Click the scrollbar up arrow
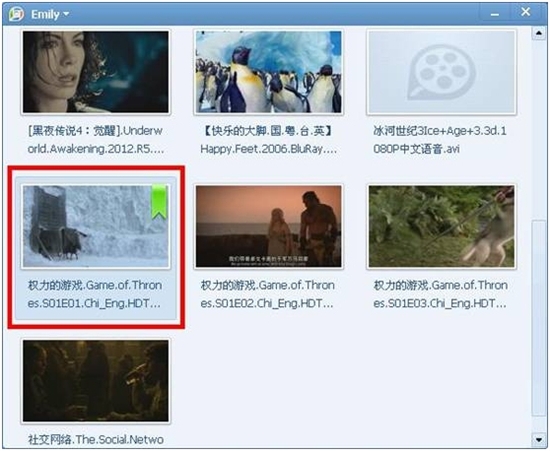Screen dimensions: 550x451 538,33
